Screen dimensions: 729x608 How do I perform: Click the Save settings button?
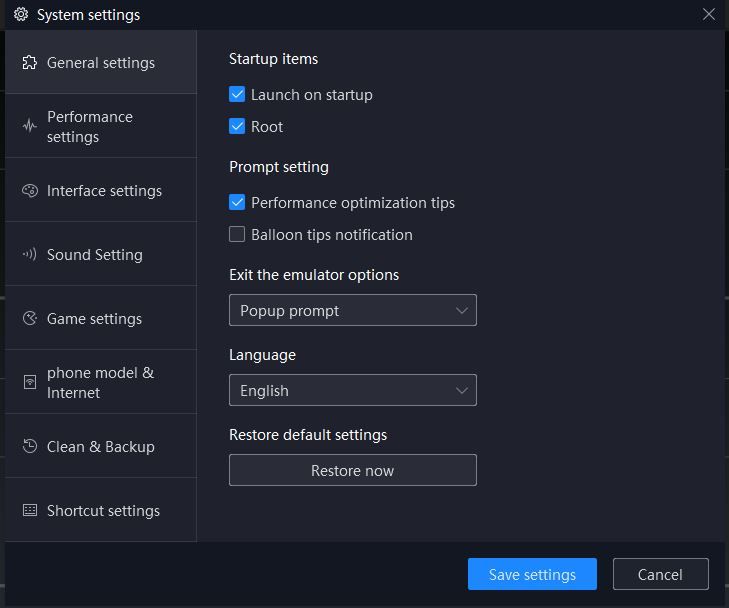(532, 574)
